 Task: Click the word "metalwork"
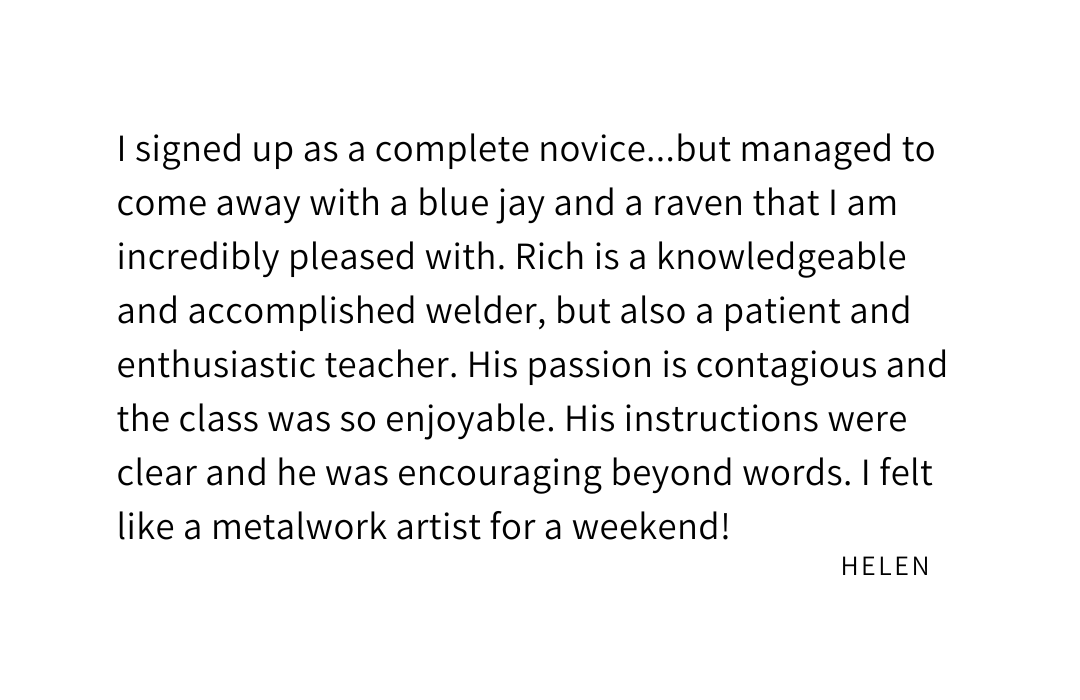tap(300, 526)
